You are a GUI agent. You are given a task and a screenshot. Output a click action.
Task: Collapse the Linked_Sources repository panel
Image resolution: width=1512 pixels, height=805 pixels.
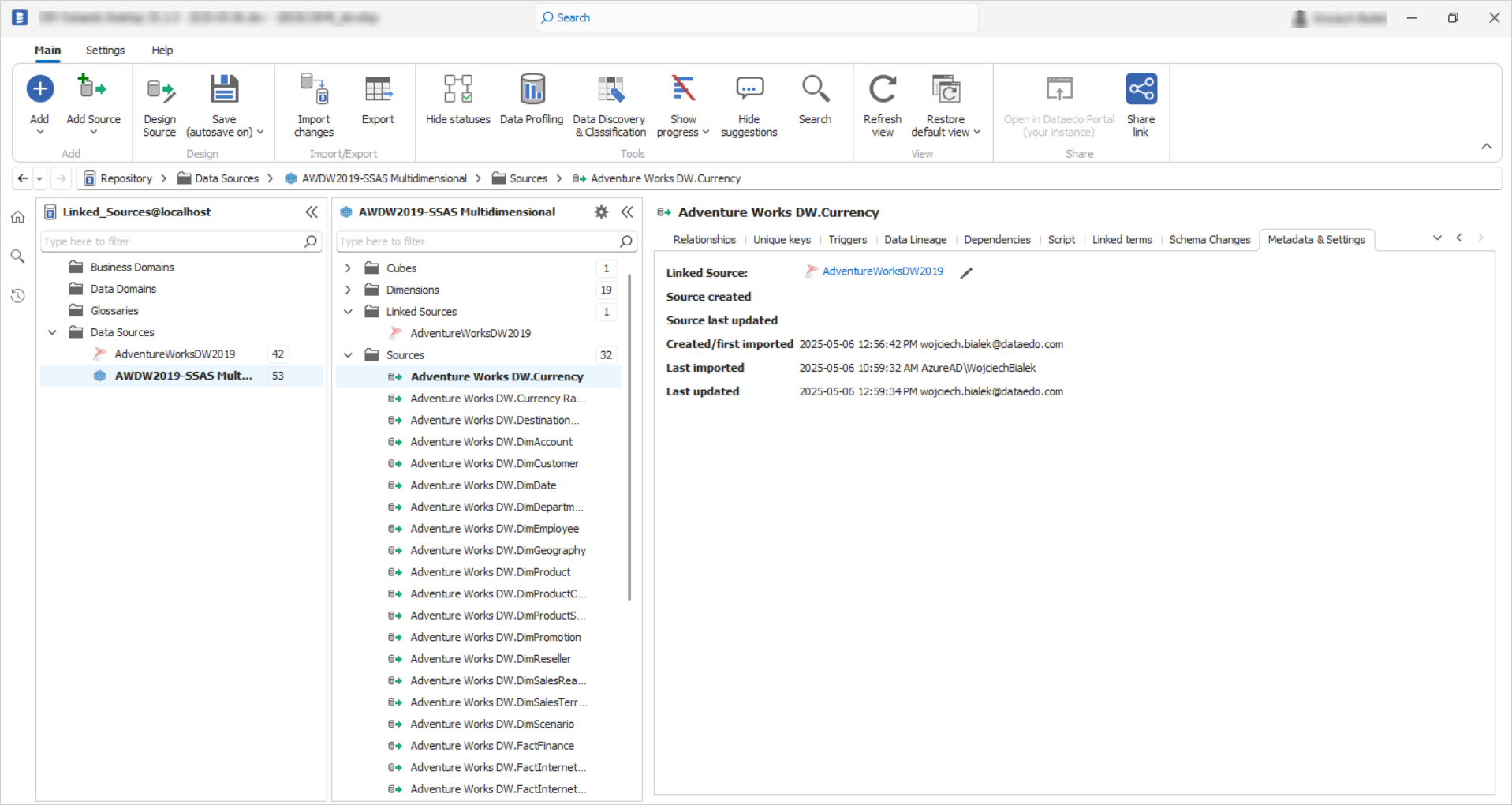pos(312,212)
